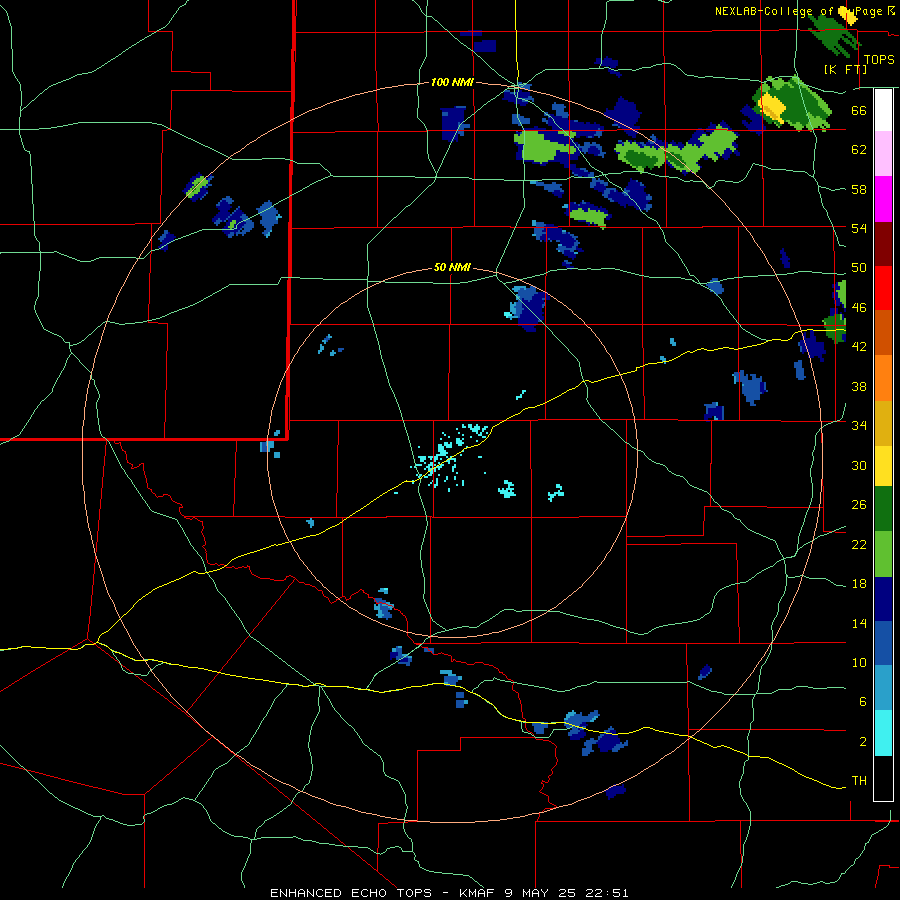This screenshot has width=900, height=900.
Task: Pick the yellow legend band near 30
Action: [x=883, y=466]
